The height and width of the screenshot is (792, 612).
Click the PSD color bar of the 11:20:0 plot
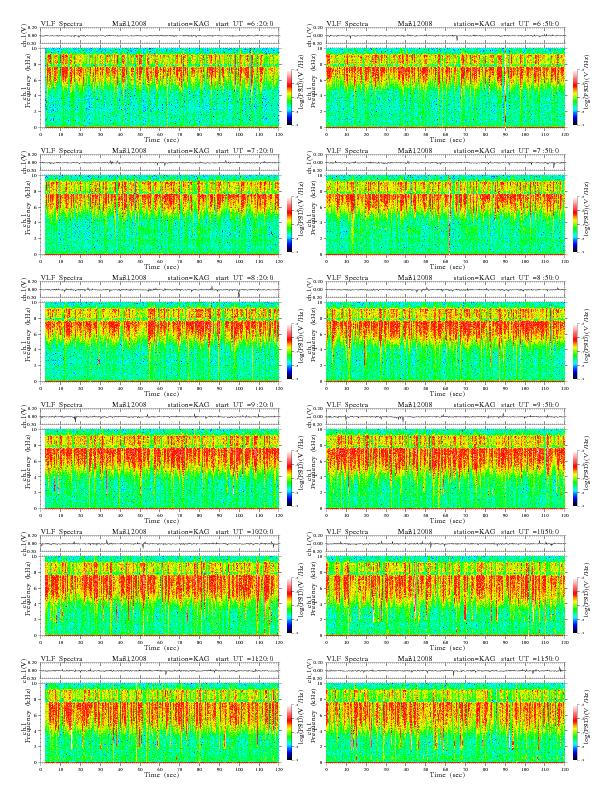click(289, 732)
